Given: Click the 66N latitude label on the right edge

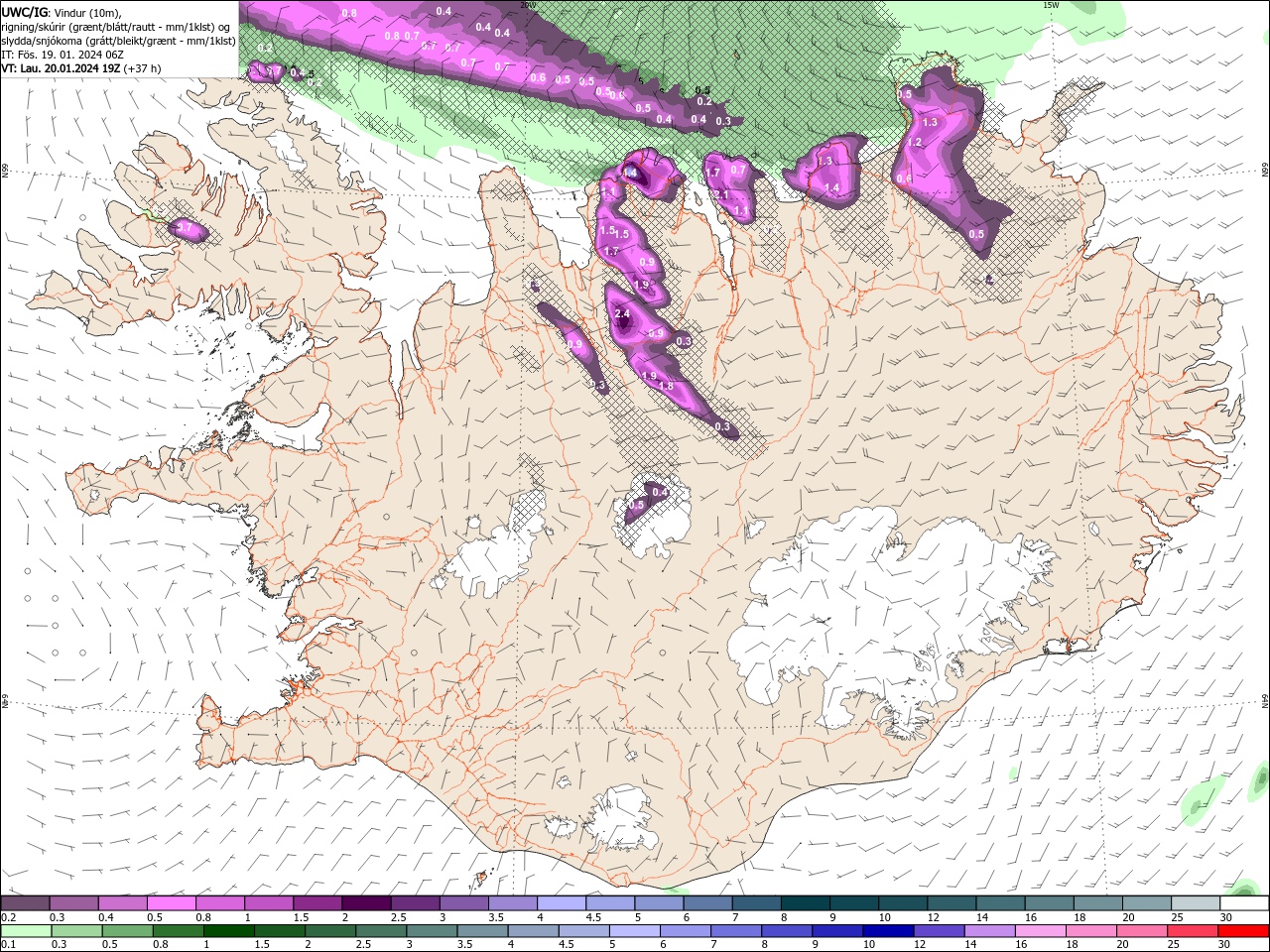Looking at the screenshot, I should tap(1265, 172).
